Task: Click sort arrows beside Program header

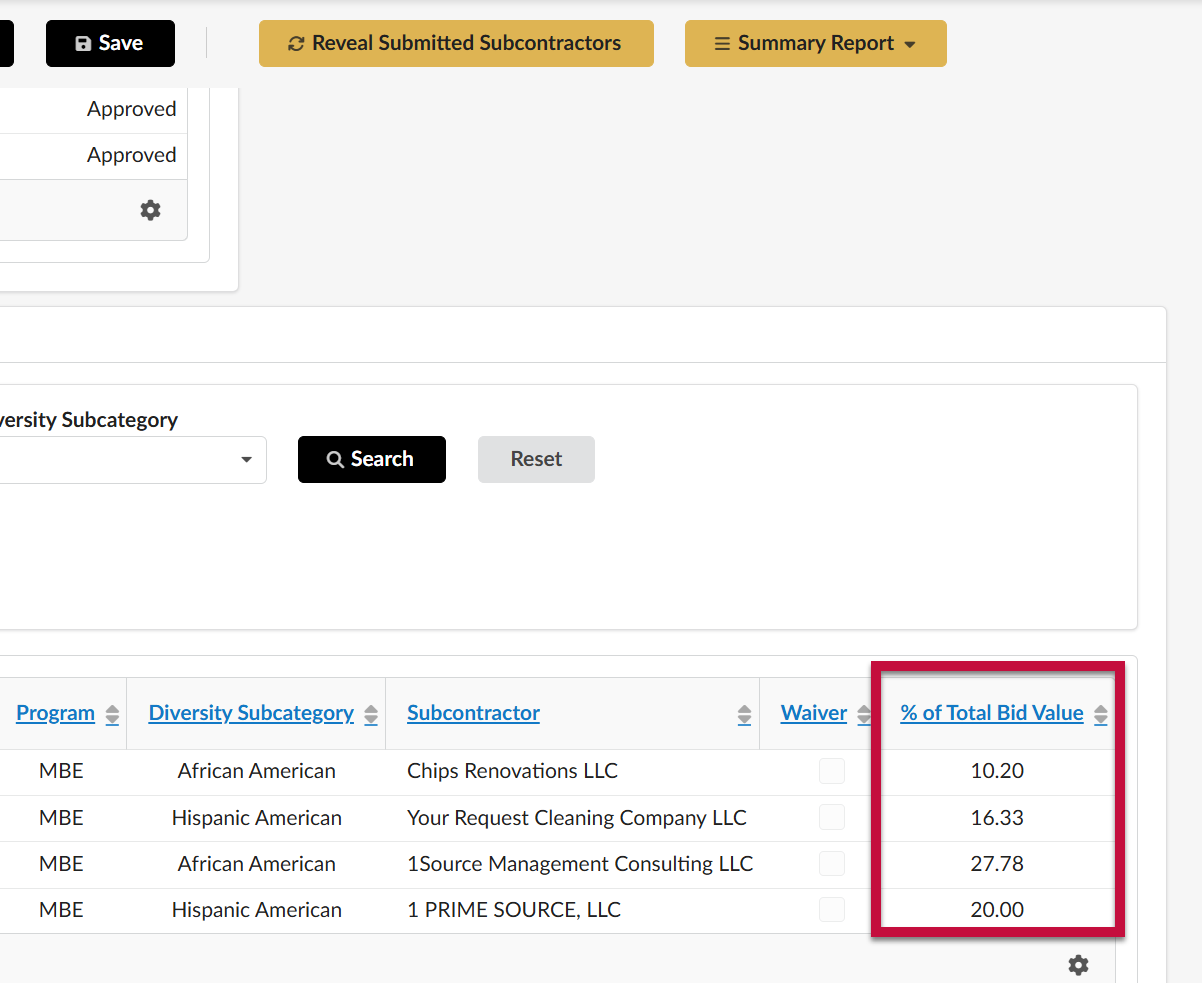Action: coord(112,714)
